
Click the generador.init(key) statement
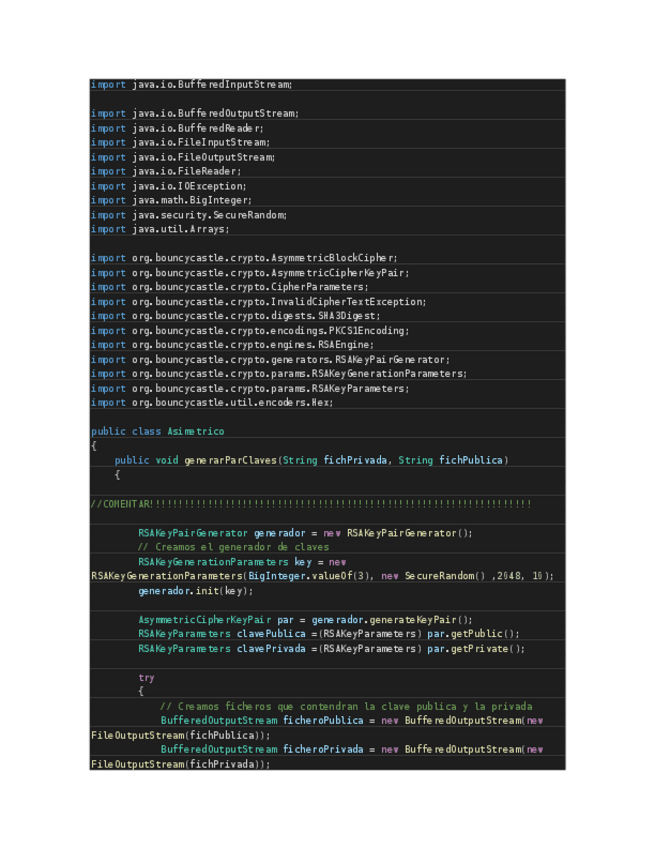click(x=196, y=590)
